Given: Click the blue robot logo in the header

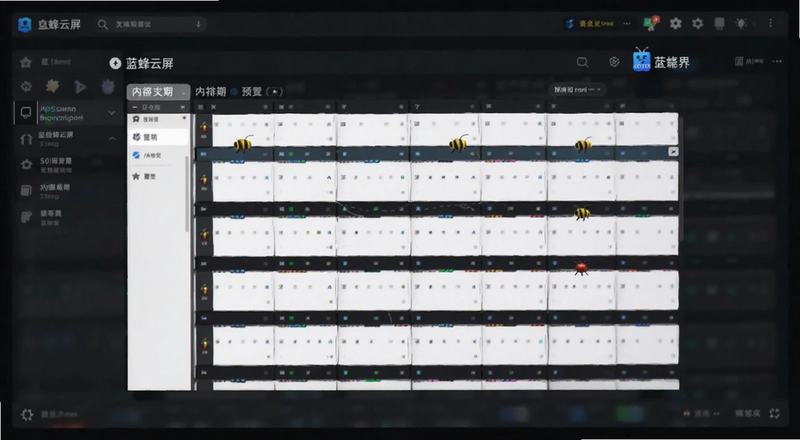Looking at the screenshot, I should point(641,60).
